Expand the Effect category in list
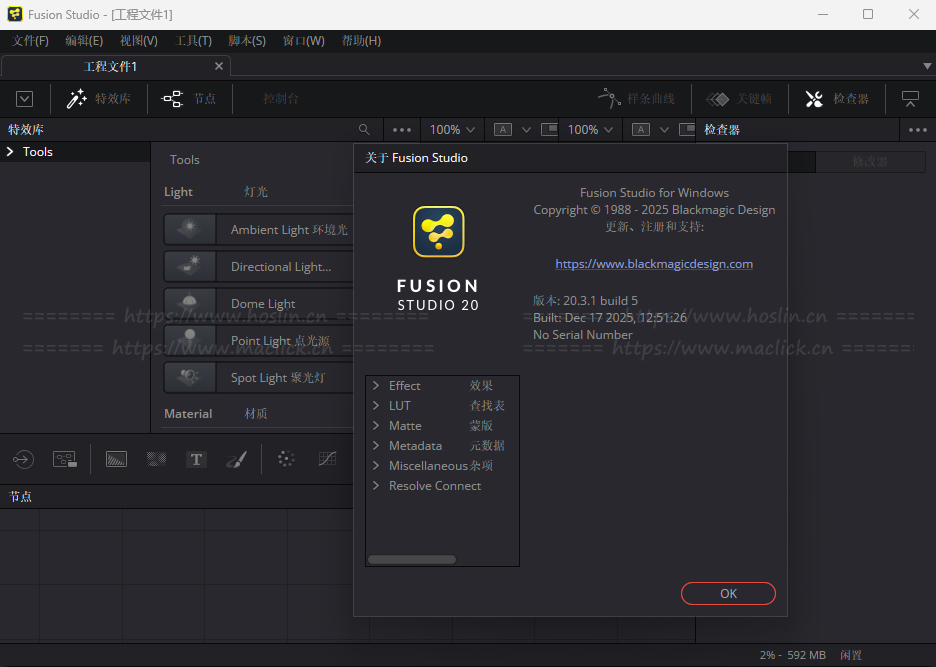936x667 pixels. point(376,386)
